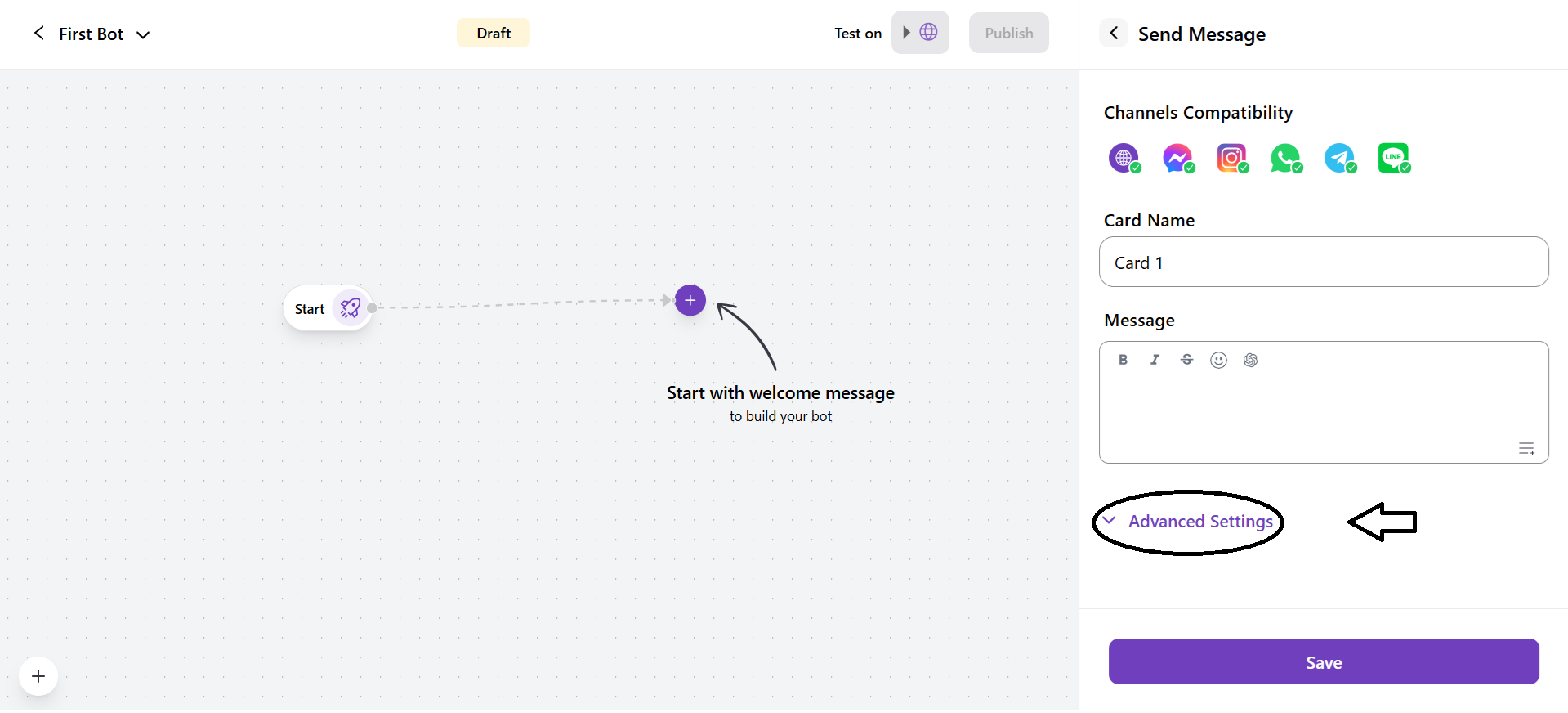Click the Test on web preview button
This screenshot has width=1568, height=713.
point(920,33)
